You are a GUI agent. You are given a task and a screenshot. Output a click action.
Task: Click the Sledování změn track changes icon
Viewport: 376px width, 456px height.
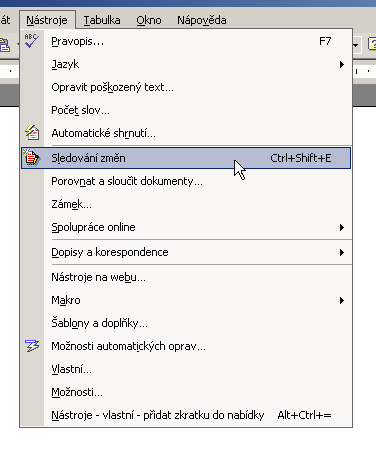pyautogui.click(x=32, y=158)
